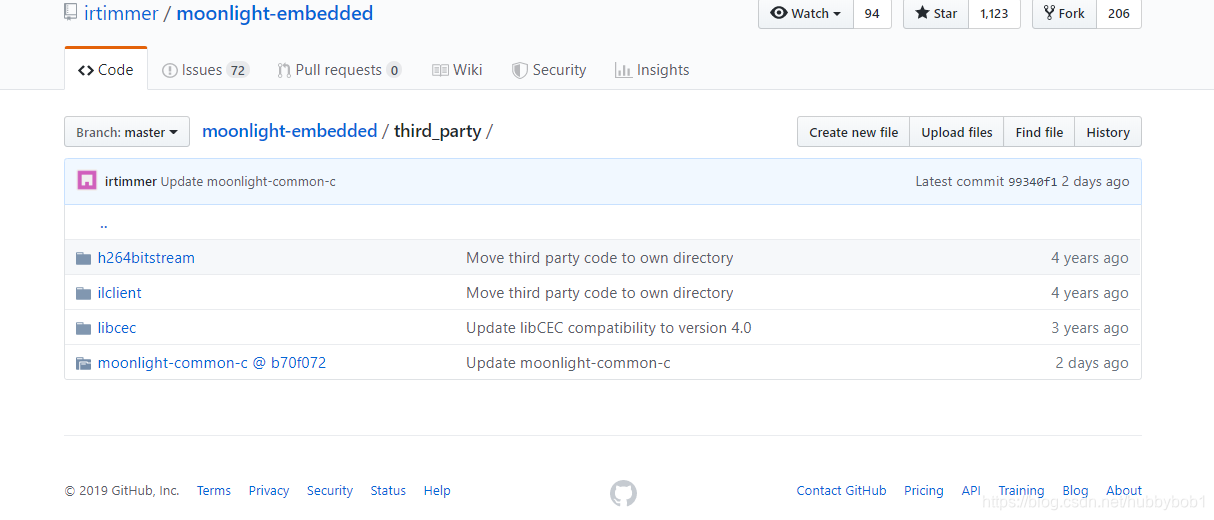Open commit hash 99340f1
Screen dimensions: 1214x520
tap(1032, 182)
